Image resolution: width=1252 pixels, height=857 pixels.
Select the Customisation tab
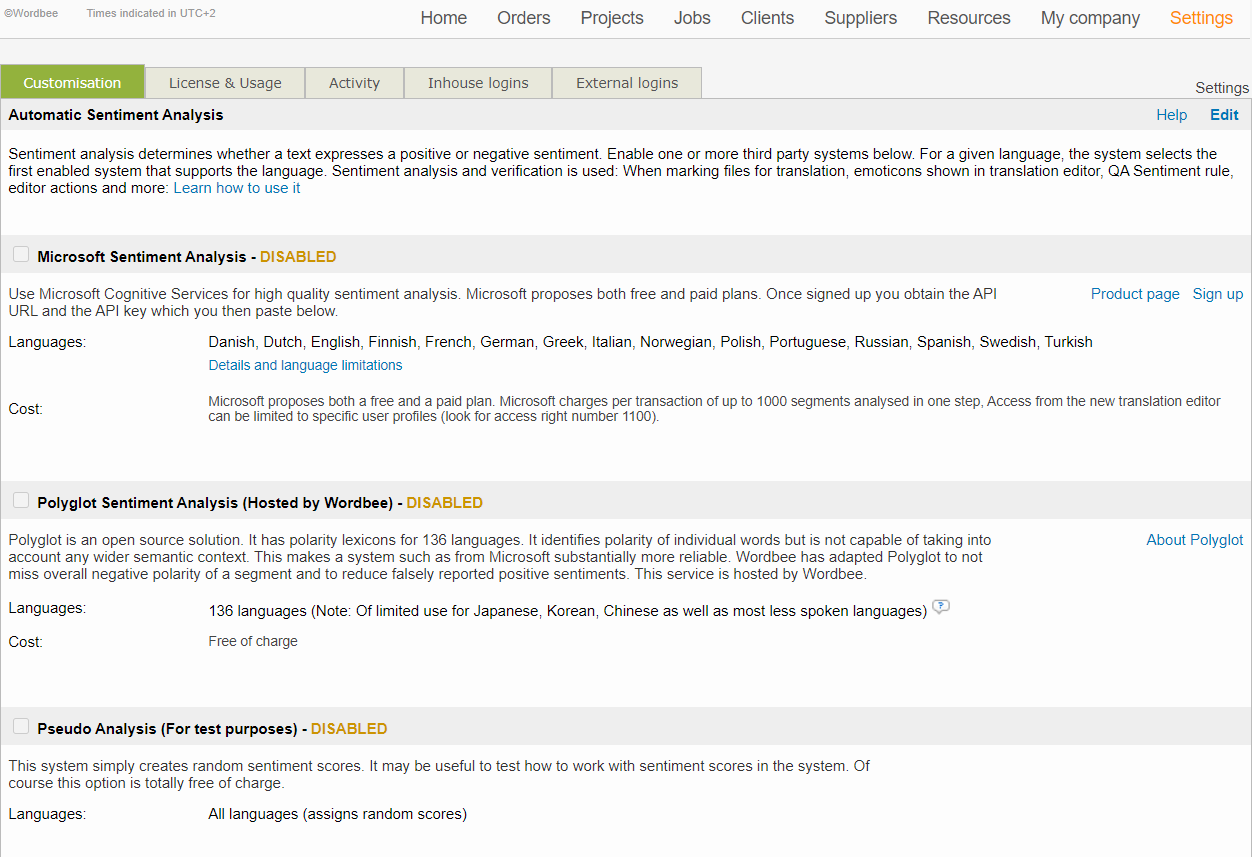72,83
